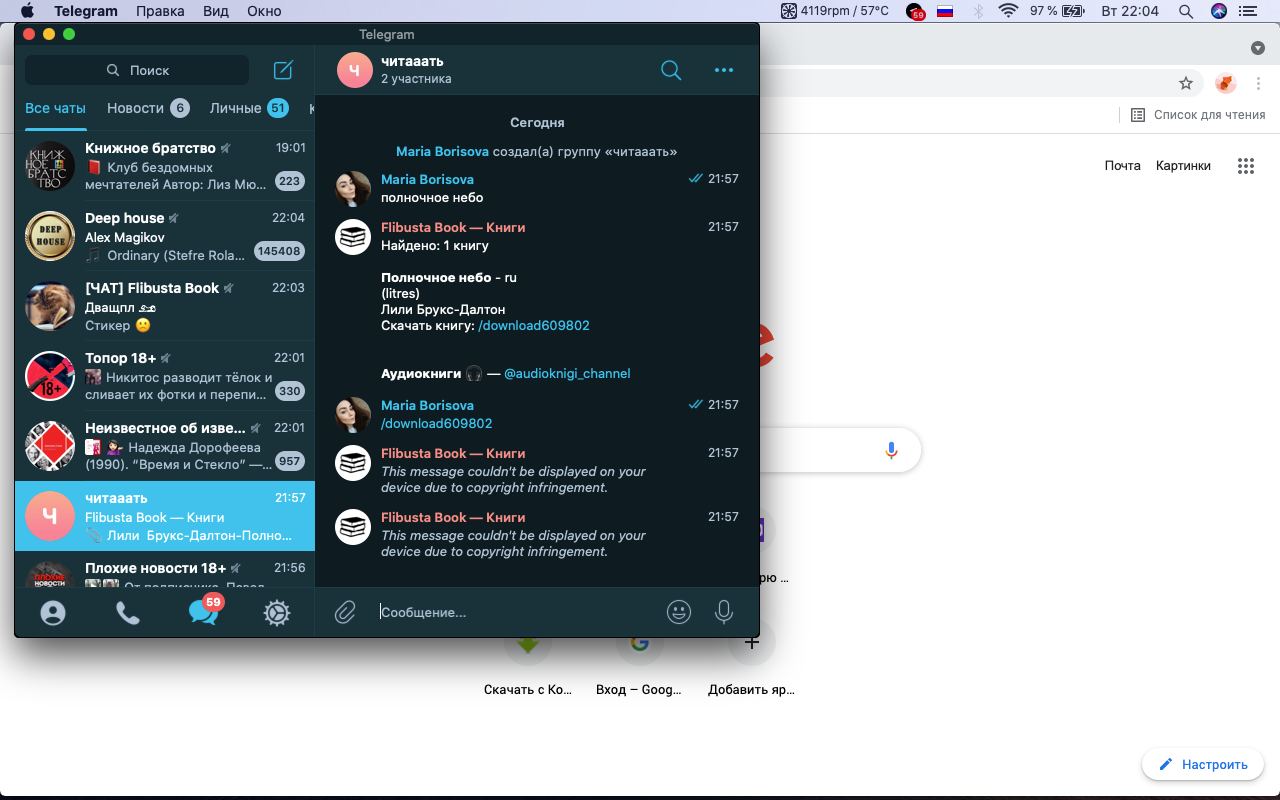The image size is (1280, 800).
Task: Click the date and time Вт 22:04
Action: pos(1129,11)
